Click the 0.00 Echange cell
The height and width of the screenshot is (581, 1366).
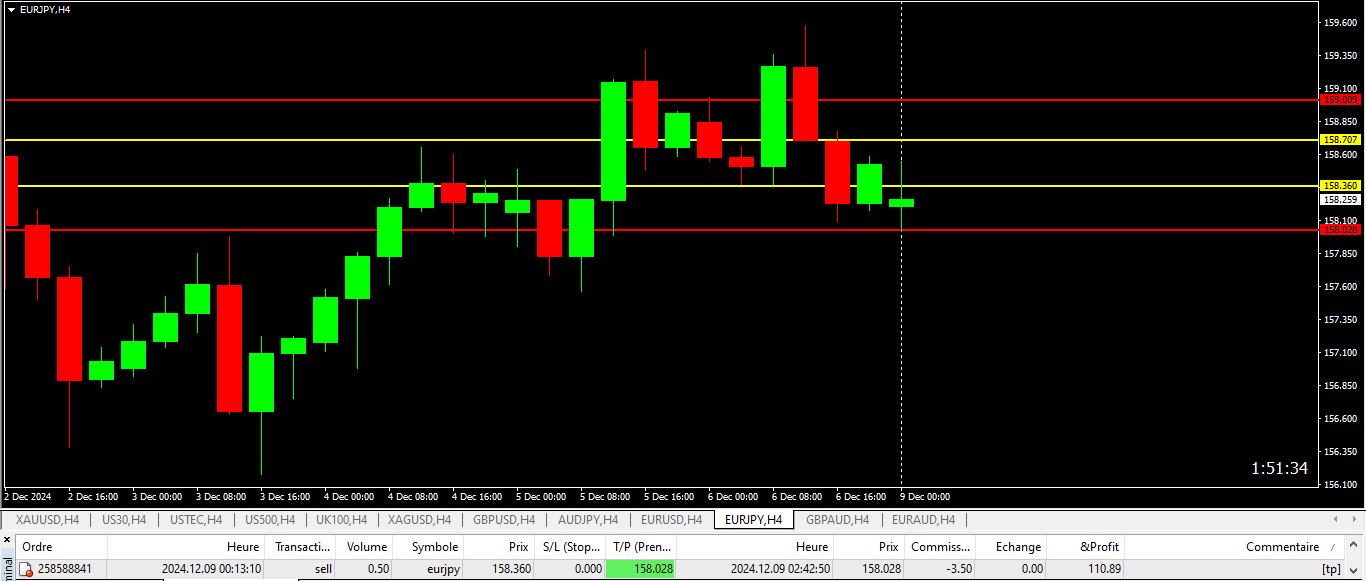pos(1032,569)
